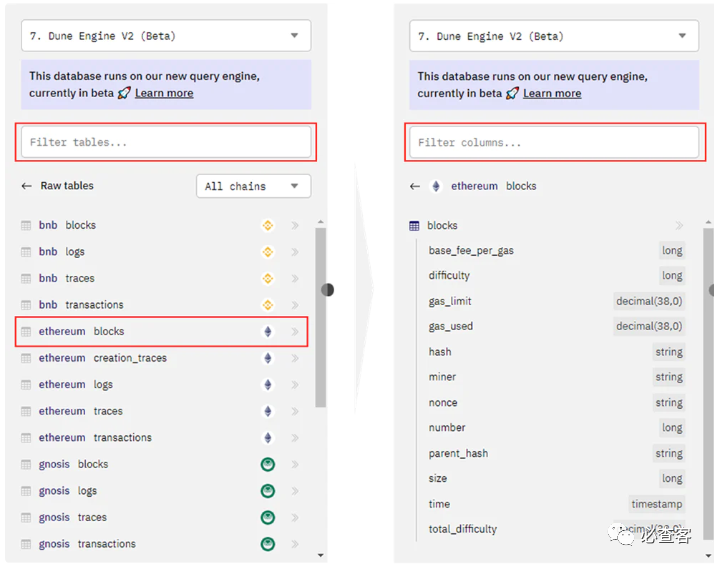714x566 pixels.
Task: Open the All chains dropdown
Action: coord(253,186)
